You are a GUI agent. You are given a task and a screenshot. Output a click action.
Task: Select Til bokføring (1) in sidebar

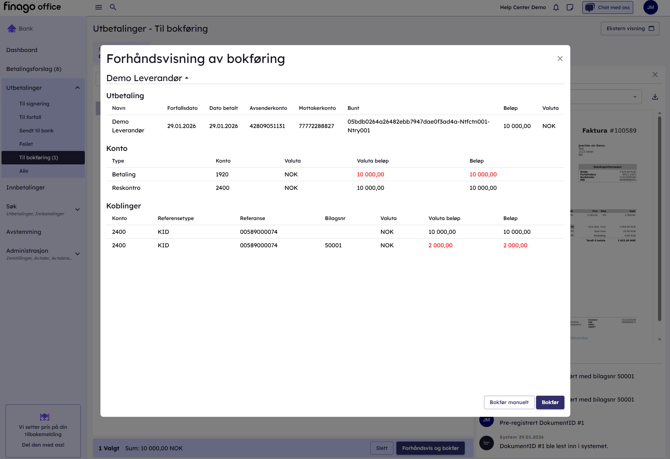coord(39,157)
